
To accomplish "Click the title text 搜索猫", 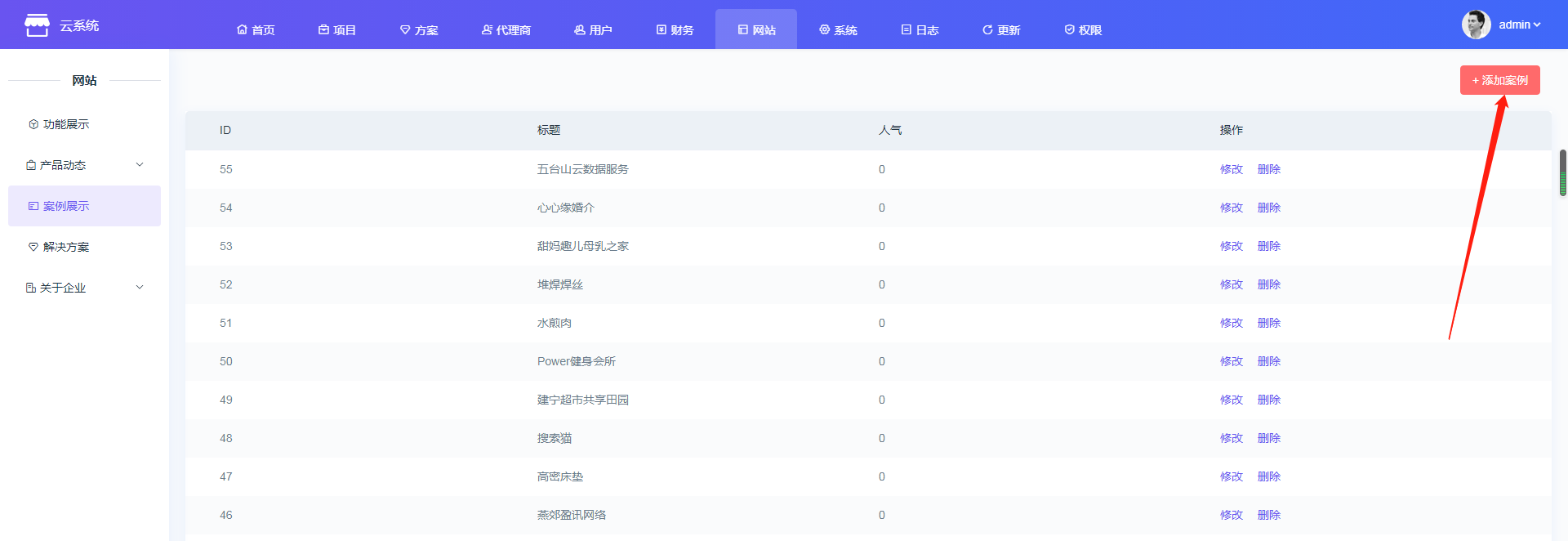I will (555, 438).
